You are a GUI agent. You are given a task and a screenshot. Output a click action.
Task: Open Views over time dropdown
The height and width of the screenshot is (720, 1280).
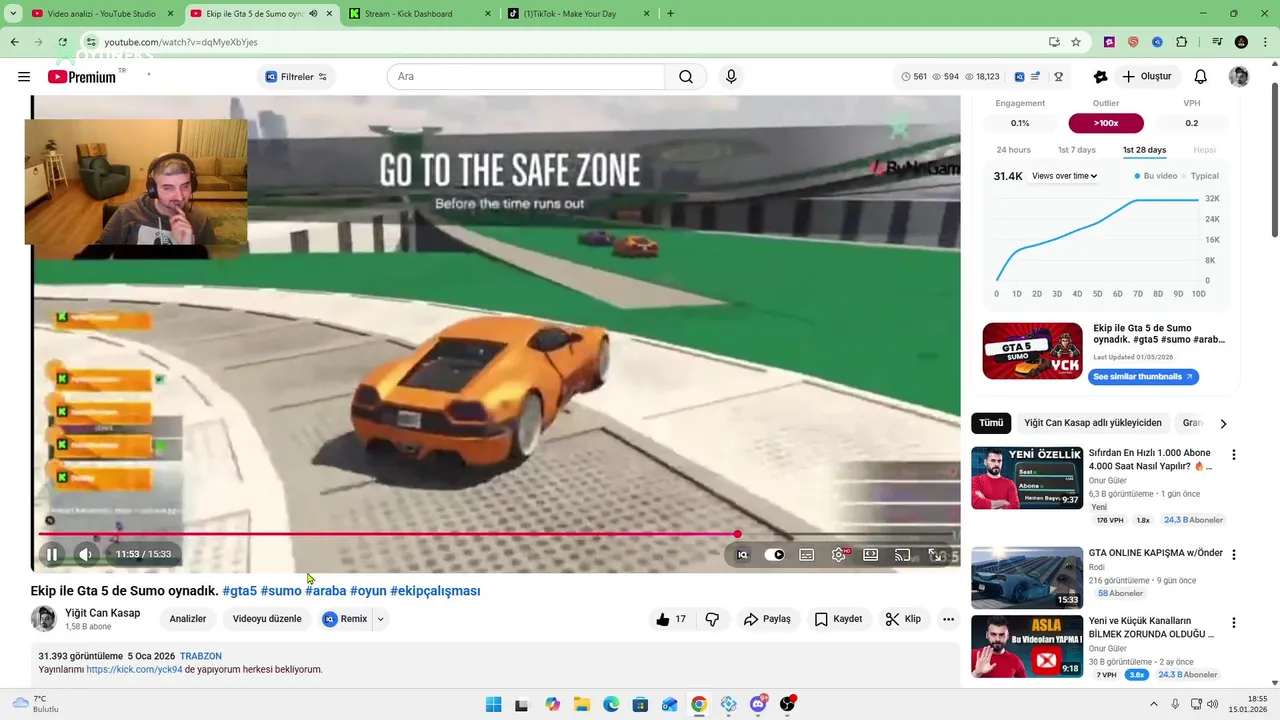click(x=1065, y=176)
